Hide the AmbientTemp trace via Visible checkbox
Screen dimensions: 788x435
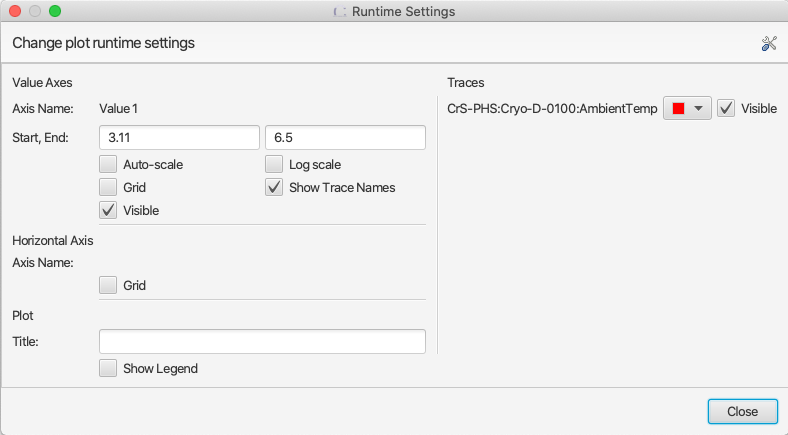click(726, 108)
